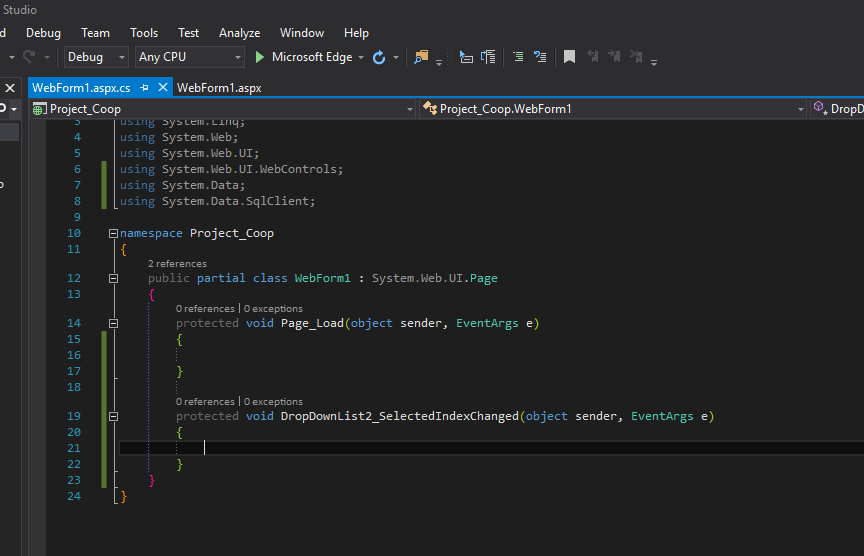Place cursor on empty line 21

[x=491, y=448]
